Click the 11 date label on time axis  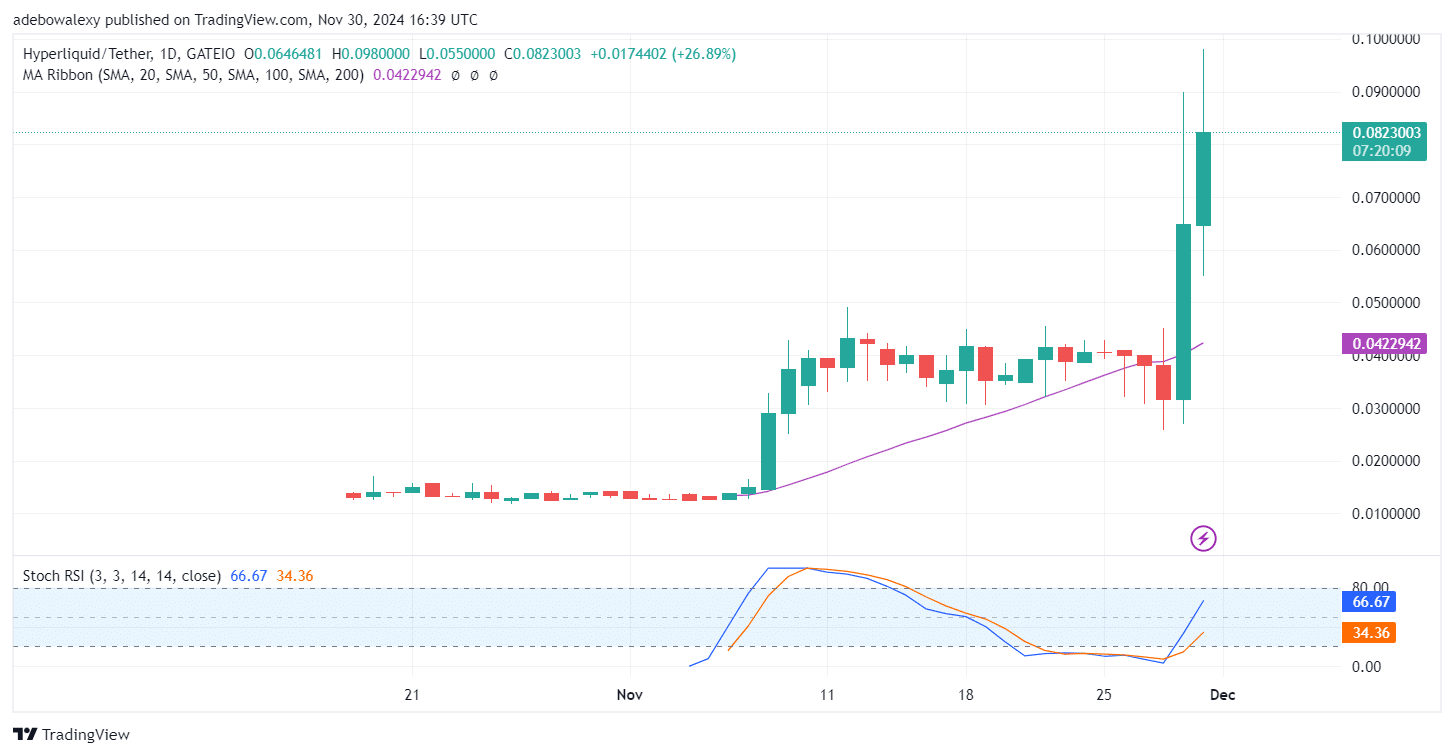coord(827,695)
